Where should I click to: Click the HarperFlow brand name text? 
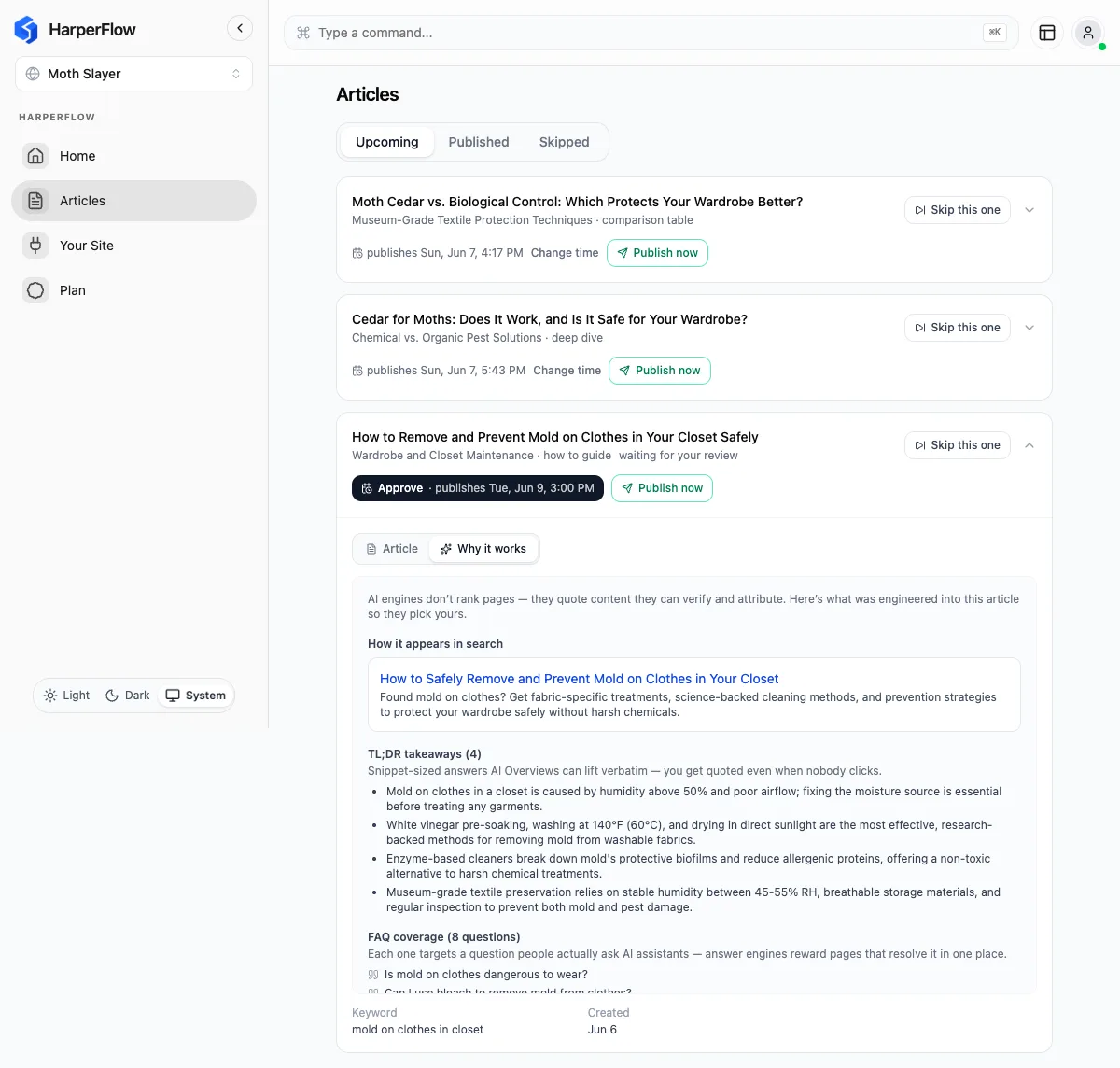tap(92, 30)
